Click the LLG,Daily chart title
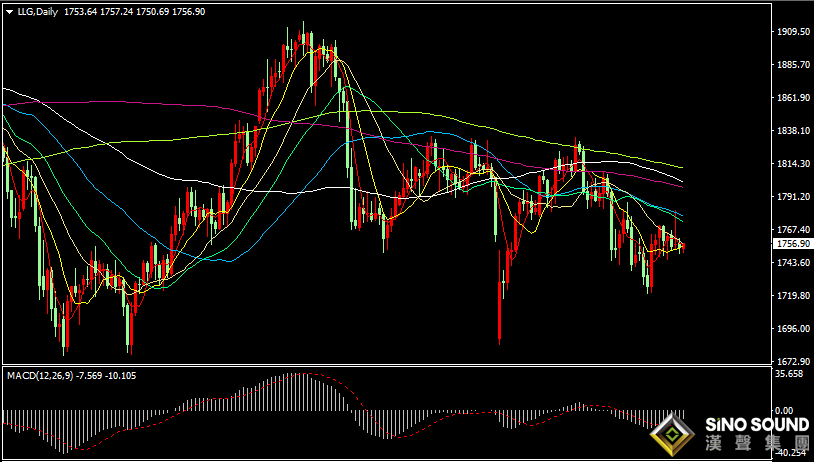 pyautogui.click(x=37, y=11)
